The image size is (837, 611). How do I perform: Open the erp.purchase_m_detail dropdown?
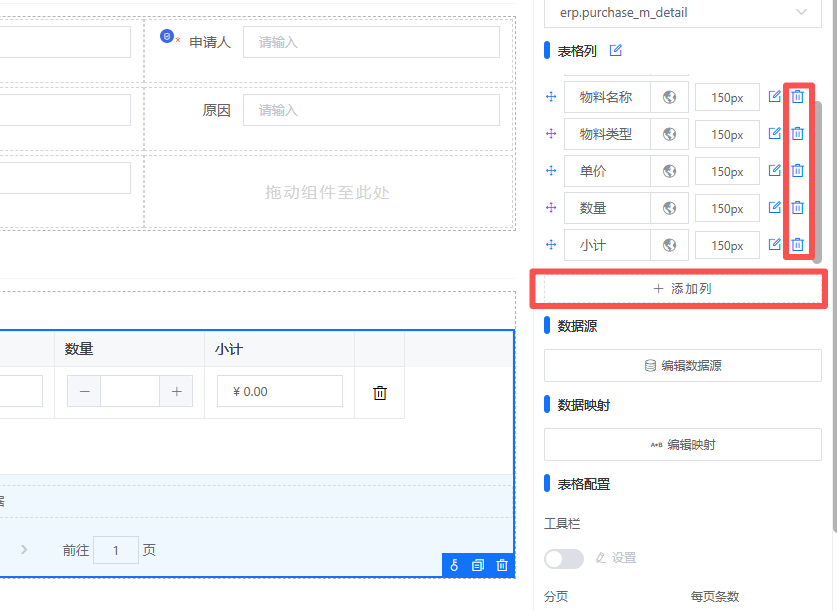coord(688,13)
